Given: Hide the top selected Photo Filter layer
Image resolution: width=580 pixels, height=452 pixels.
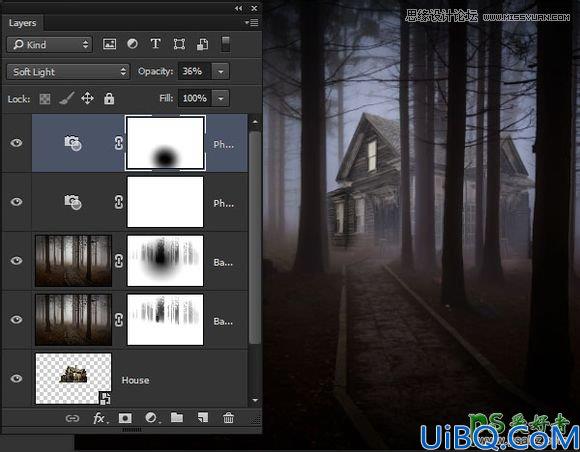Looking at the screenshot, I should click(16, 143).
